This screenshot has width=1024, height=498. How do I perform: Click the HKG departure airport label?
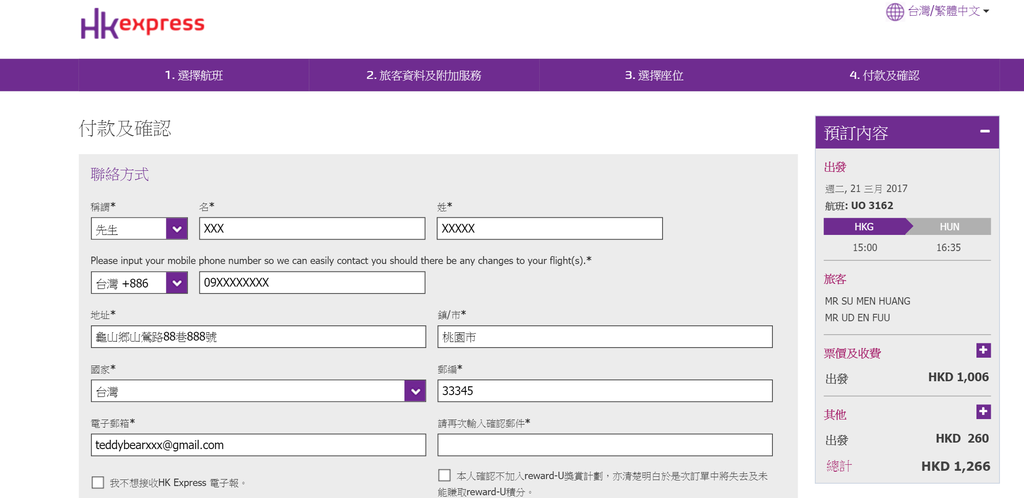click(x=865, y=226)
